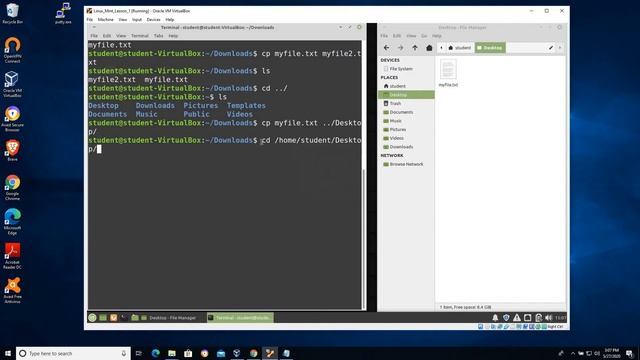Launch Avast Secure Browser desktop shortcut
The width and height of the screenshot is (640, 360).
click(12, 118)
